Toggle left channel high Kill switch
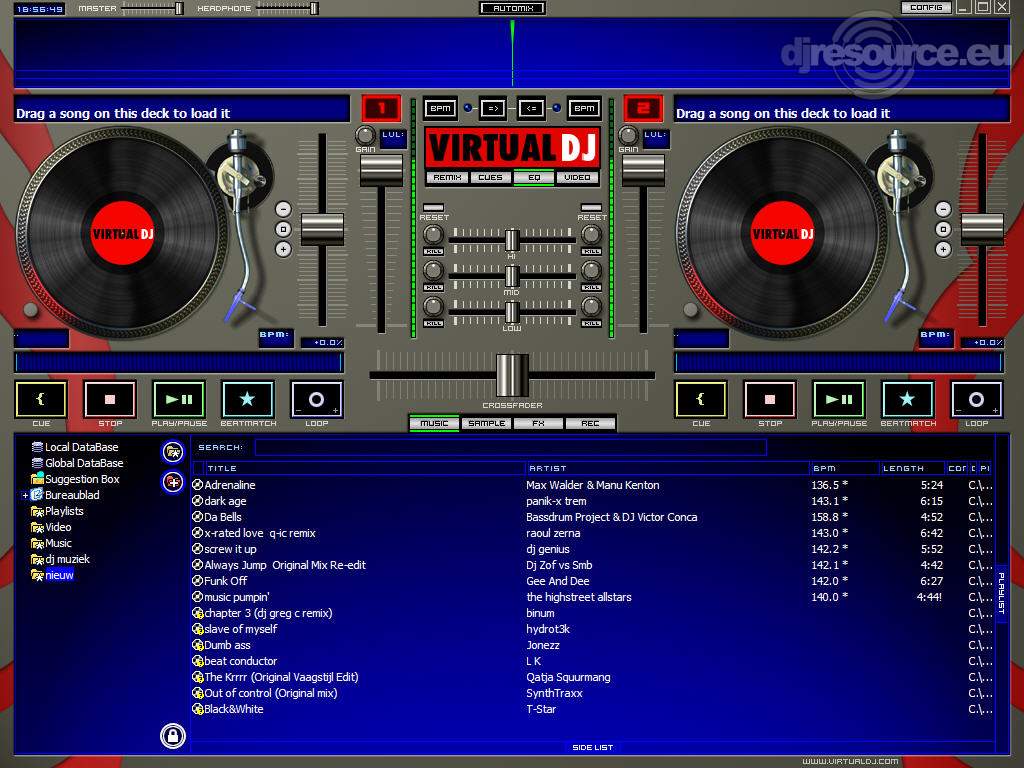This screenshot has width=1024, height=768. 434,251
